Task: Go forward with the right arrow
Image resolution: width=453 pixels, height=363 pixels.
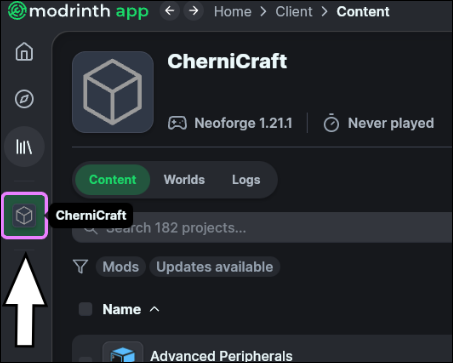Action: 193,11
